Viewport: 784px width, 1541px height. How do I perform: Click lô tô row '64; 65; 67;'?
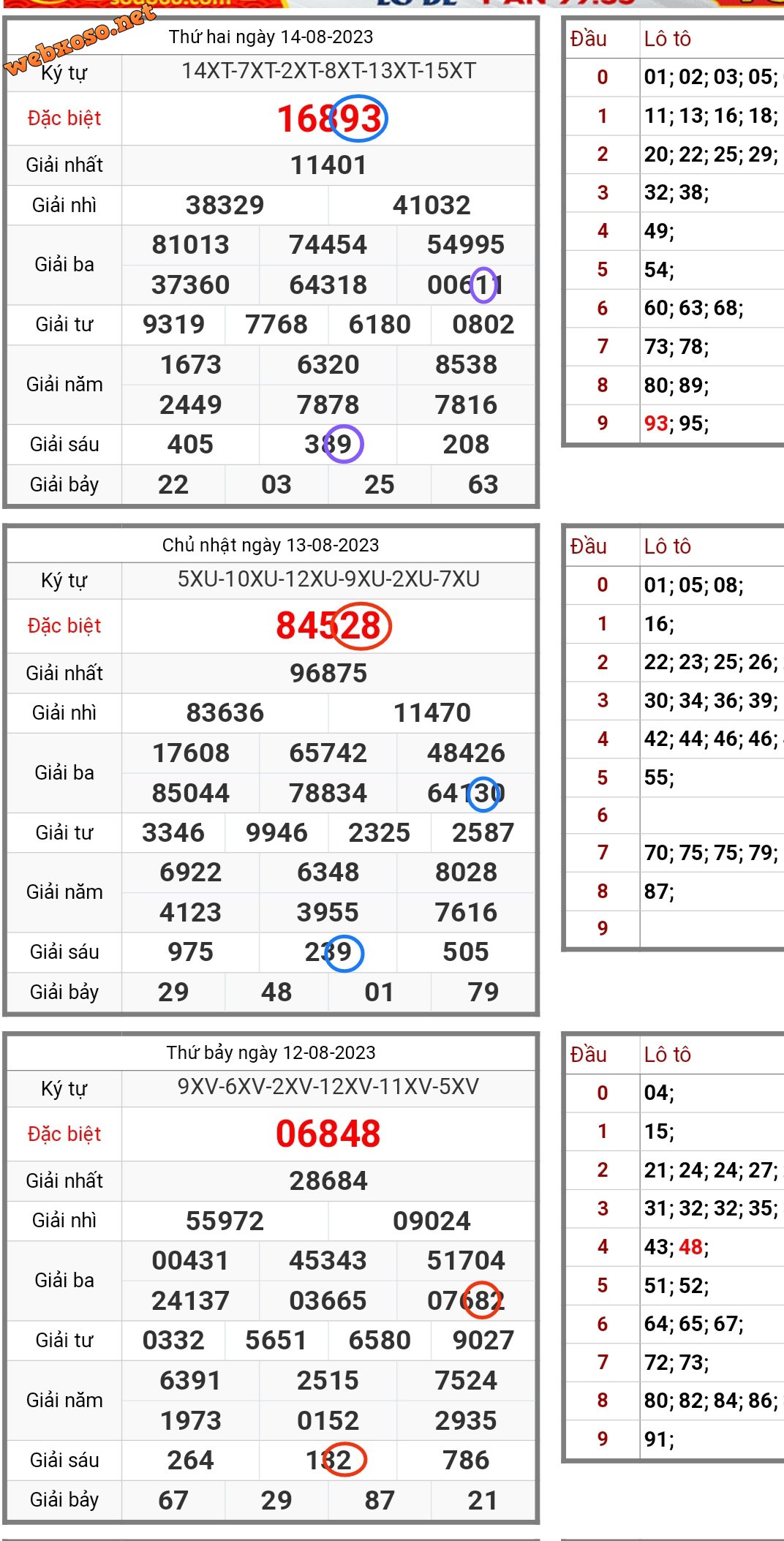click(x=693, y=1324)
